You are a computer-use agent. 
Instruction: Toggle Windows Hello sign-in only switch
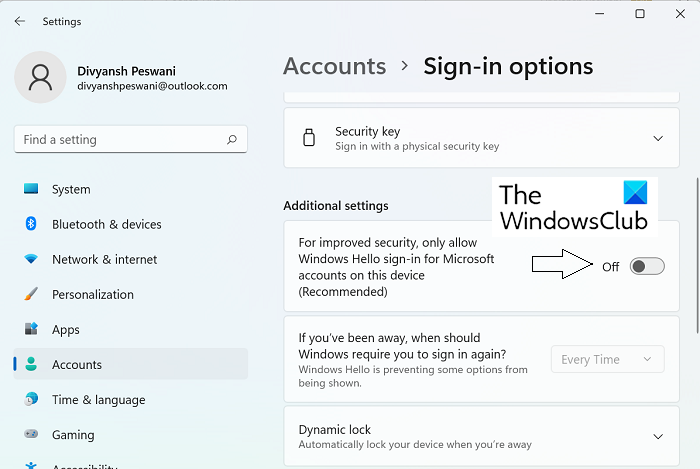(647, 266)
